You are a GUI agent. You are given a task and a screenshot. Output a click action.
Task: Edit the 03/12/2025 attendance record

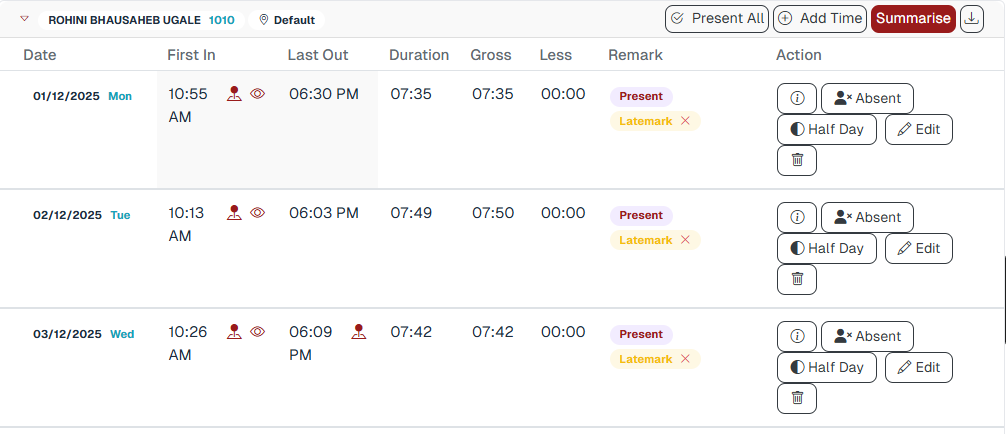[x=918, y=367]
